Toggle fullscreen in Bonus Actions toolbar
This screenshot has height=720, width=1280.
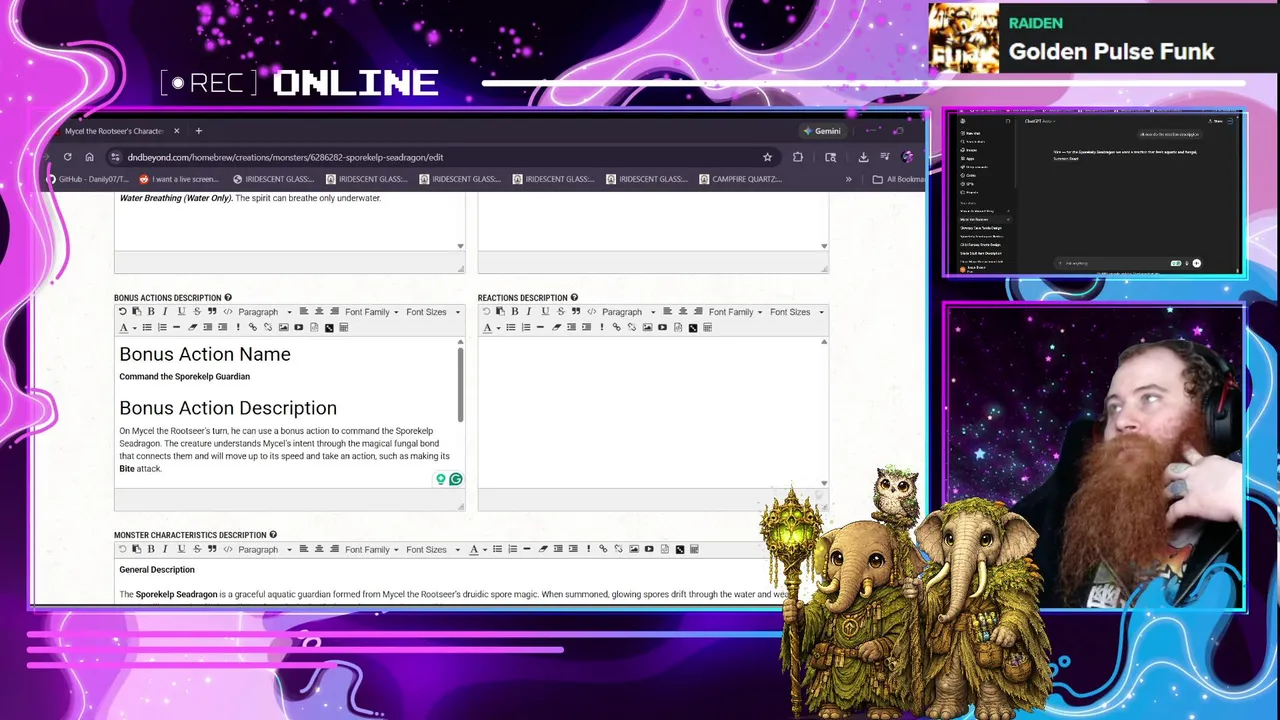[x=329, y=328]
